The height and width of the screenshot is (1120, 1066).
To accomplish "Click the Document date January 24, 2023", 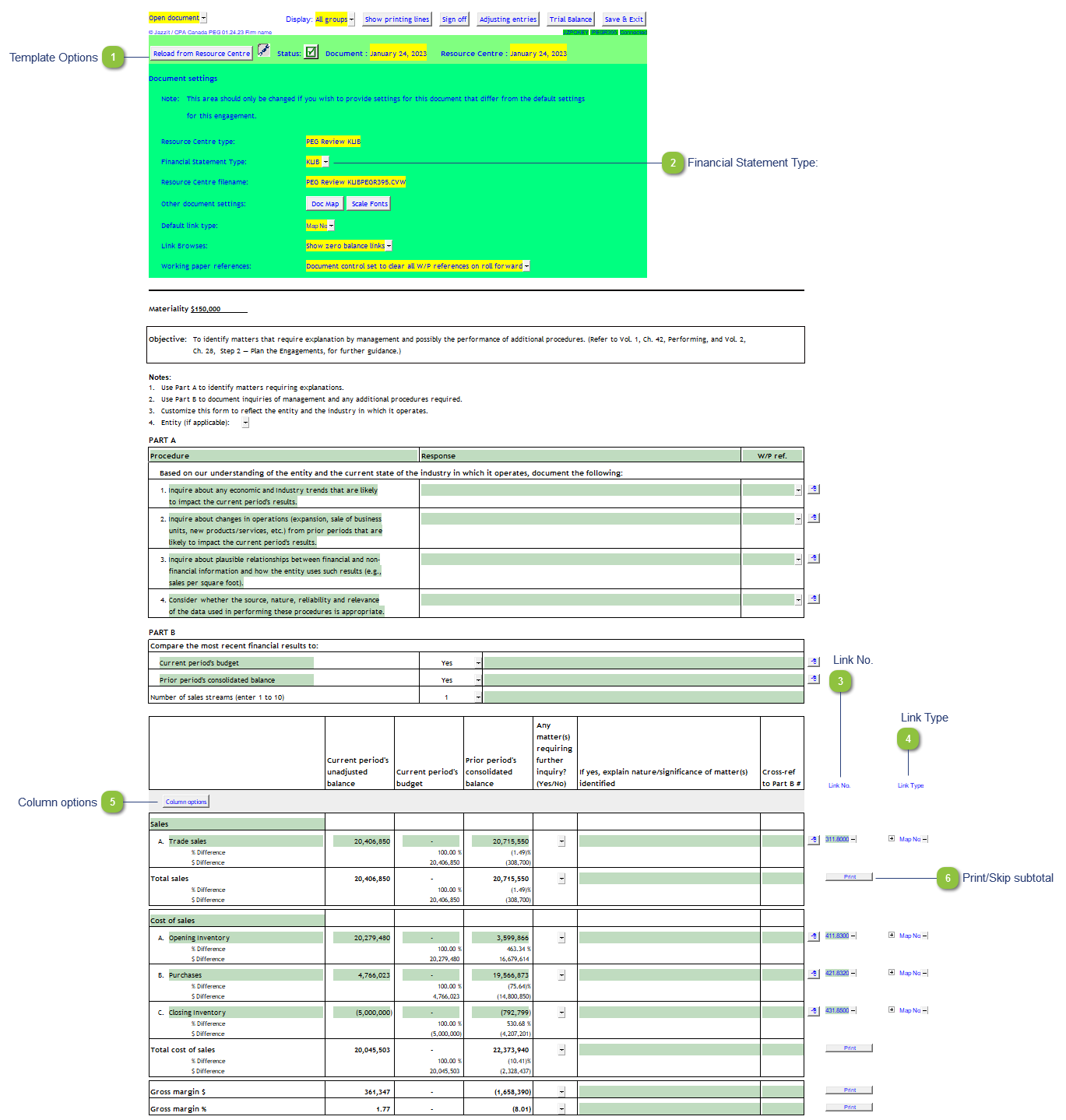I will tap(398, 54).
